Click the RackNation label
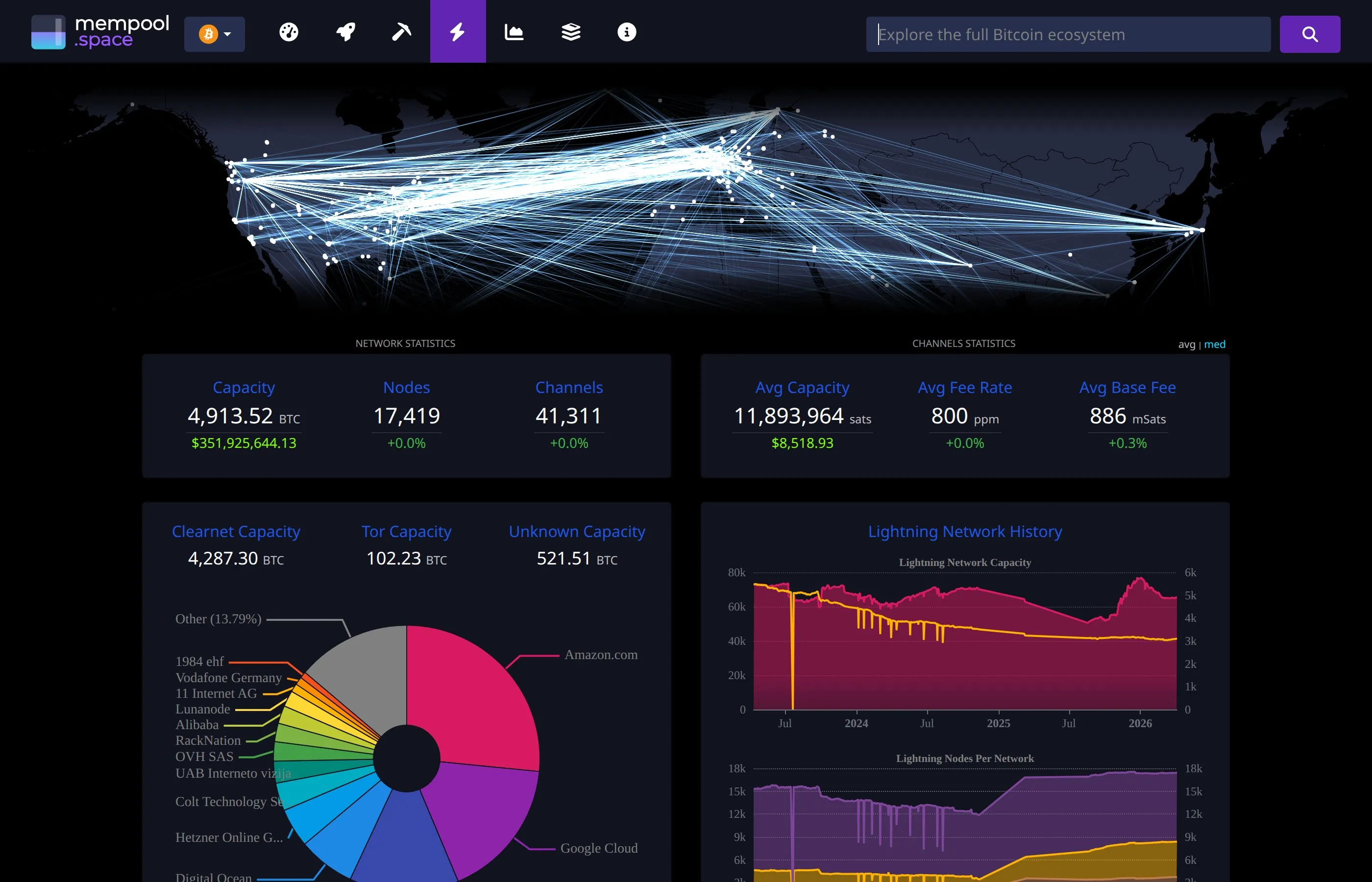1372x882 pixels. point(208,740)
